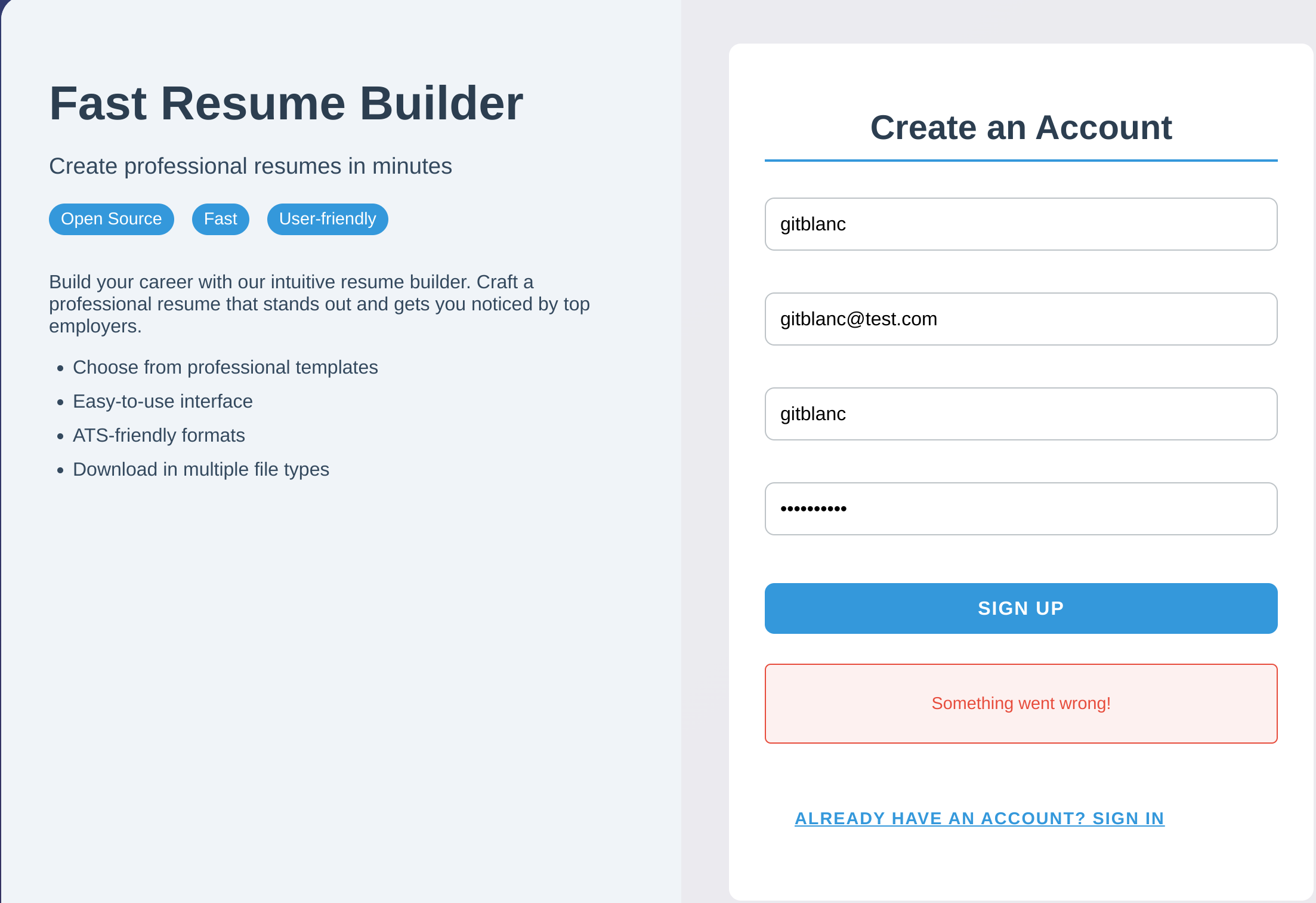Focus the first gitblanc username field
The width and height of the screenshot is (1316, 903).
[1021, 224]
